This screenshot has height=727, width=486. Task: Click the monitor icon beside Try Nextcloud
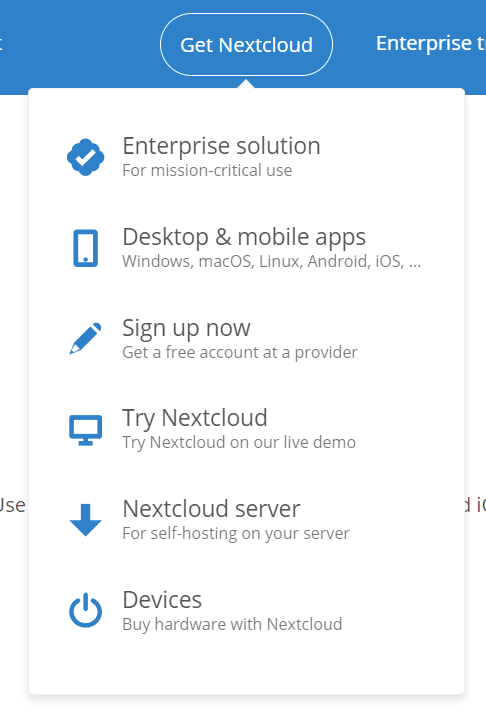tap(85, 430)
